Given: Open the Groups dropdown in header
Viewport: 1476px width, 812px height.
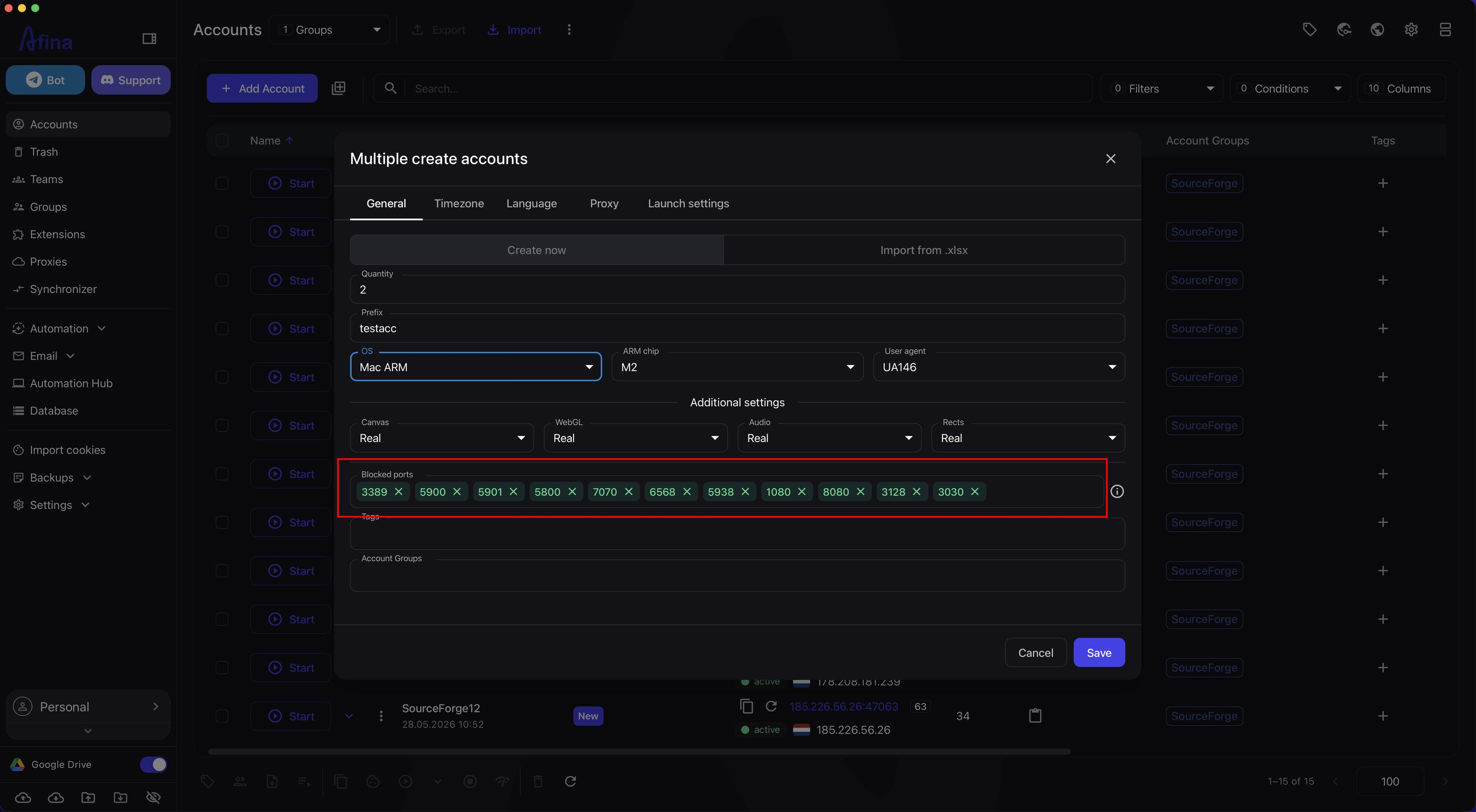Looking at the screenshot, I should point(329,29).
